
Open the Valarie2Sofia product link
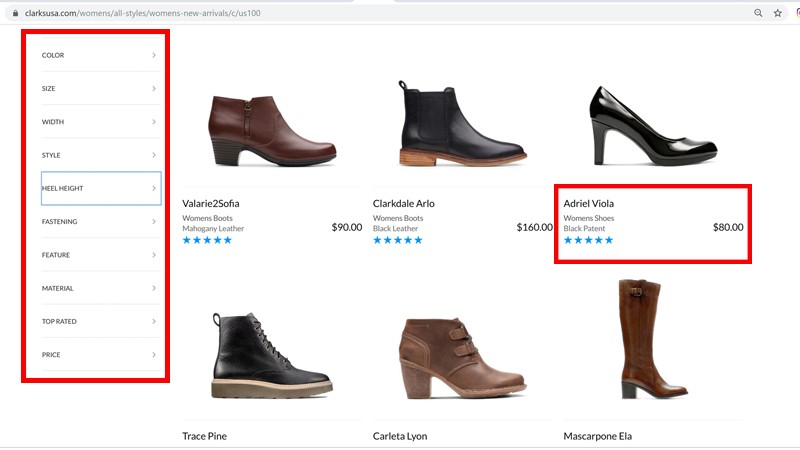211,203
